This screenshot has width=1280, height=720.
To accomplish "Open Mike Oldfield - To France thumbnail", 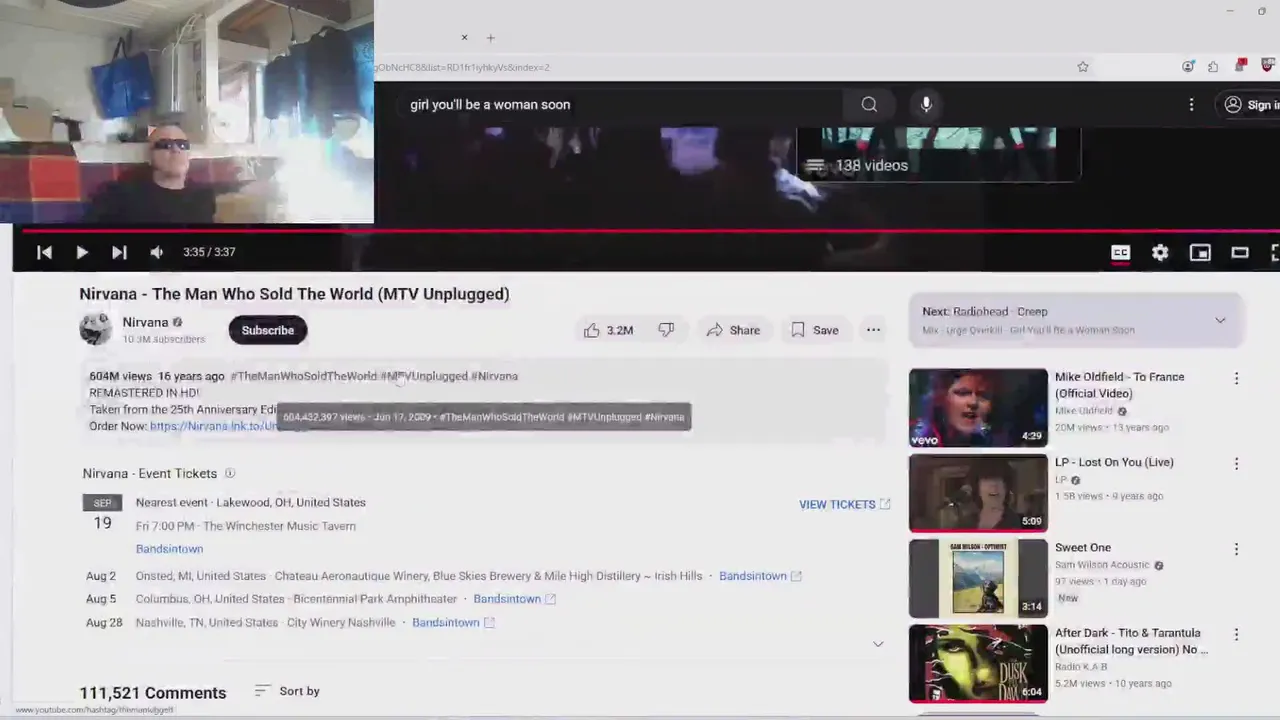I will [978, 407].
